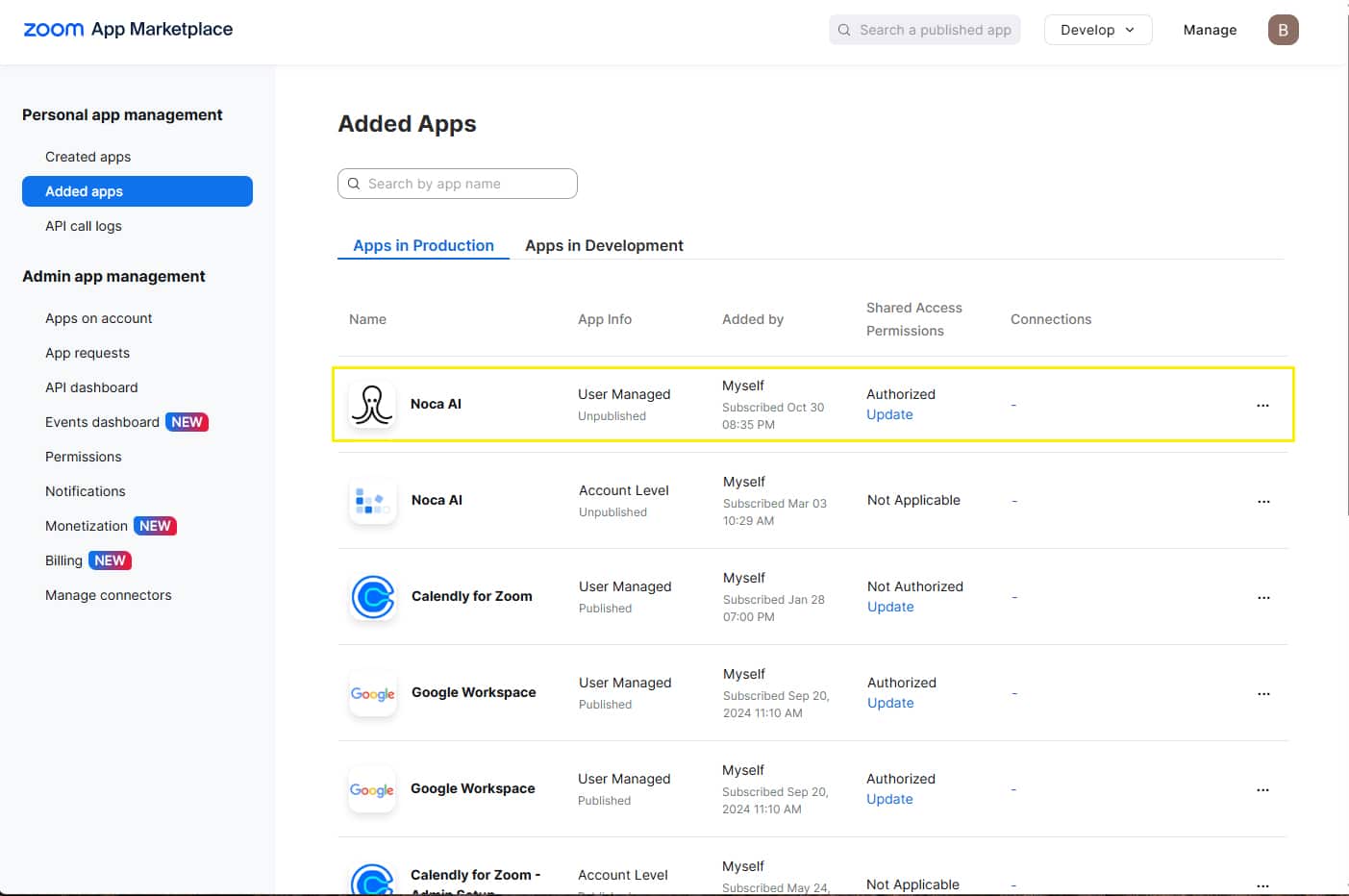Open more options for first Google Workspace
1349x896 pixels.
[x=1263, y=693]
